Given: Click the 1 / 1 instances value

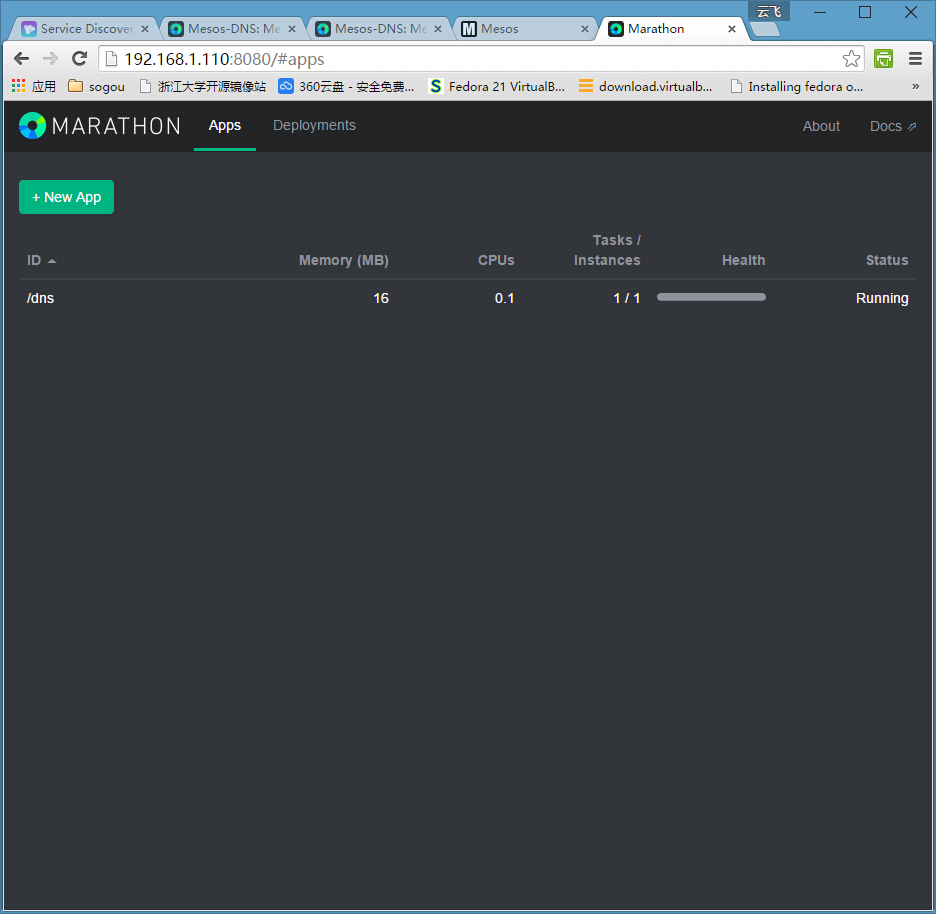Looking at the screenshot, I should point(627,298).
